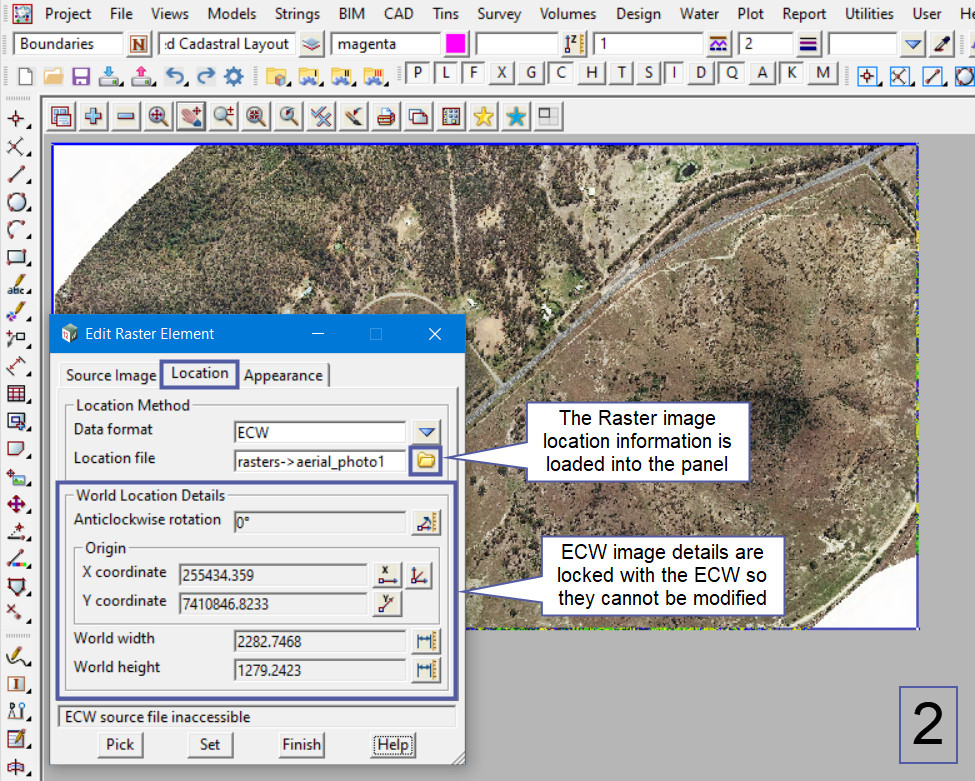Toggle the P snap button
Viewport: 975px width, 781px height.
(x=417, y=73)
